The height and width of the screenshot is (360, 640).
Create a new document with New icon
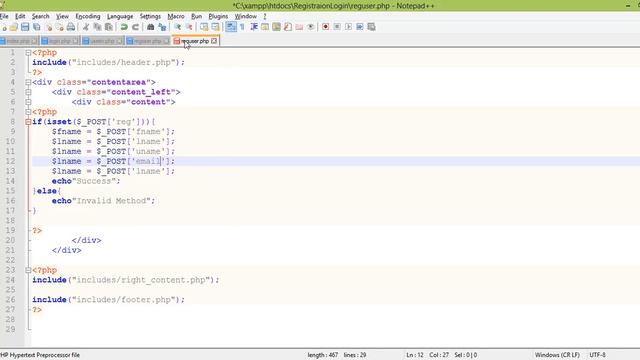pos(3,27)
